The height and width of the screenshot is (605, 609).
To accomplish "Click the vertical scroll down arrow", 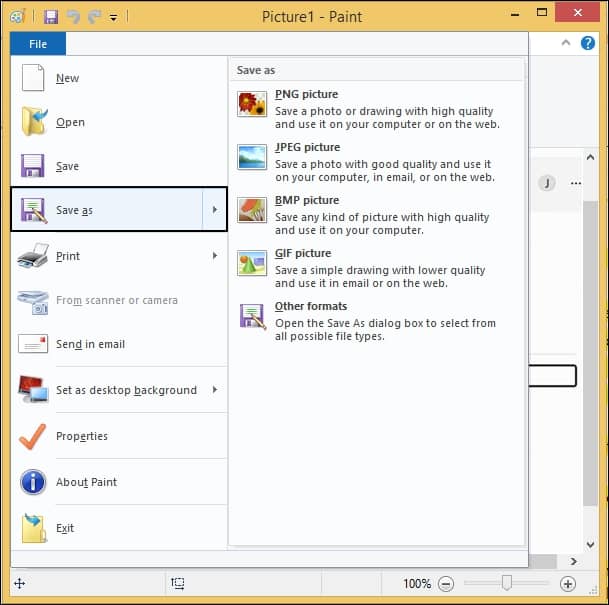I will pyautogui.click(x=590, y=544).
